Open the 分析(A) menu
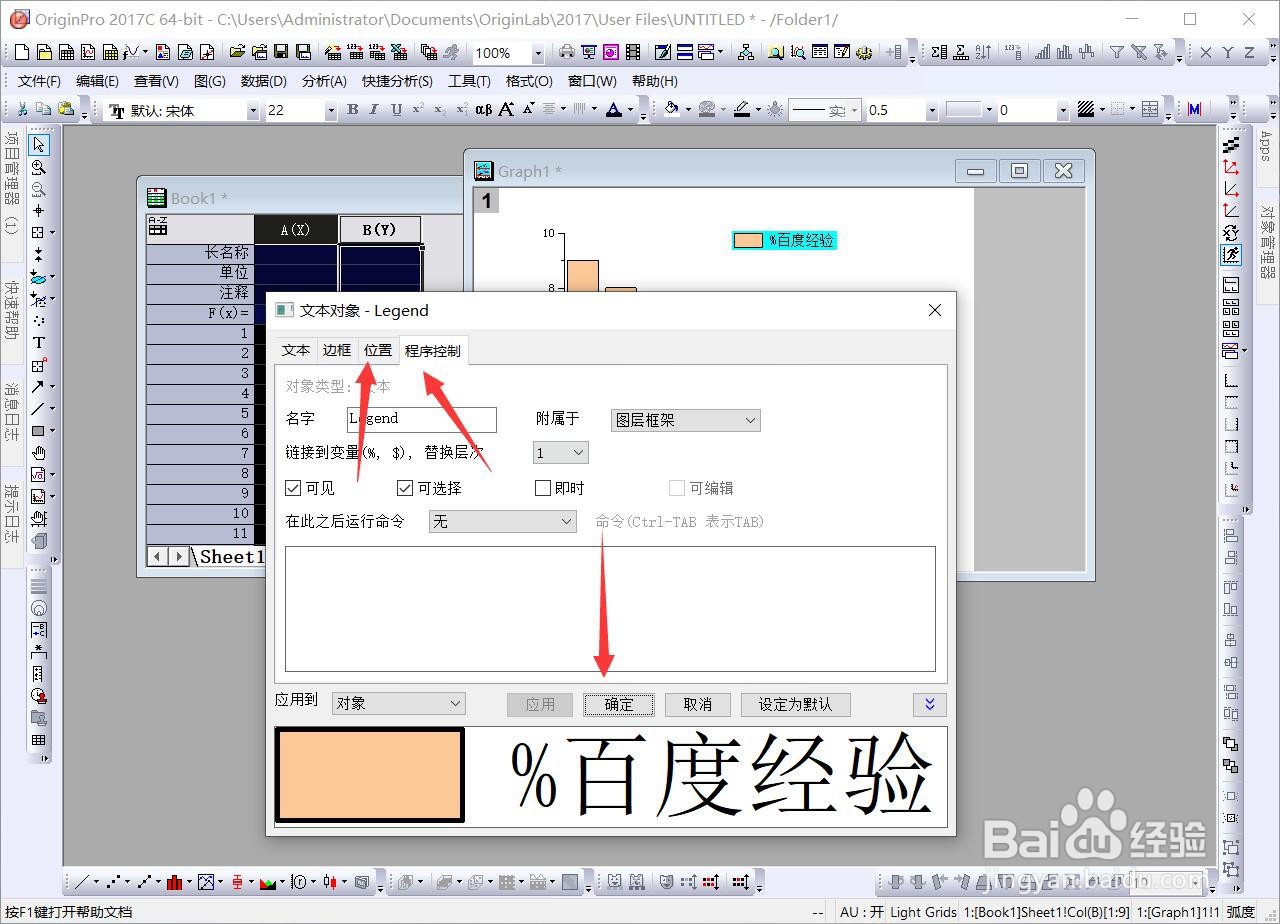The height and width of the screenshot is (924, 1280). click(x=324, y=81)
